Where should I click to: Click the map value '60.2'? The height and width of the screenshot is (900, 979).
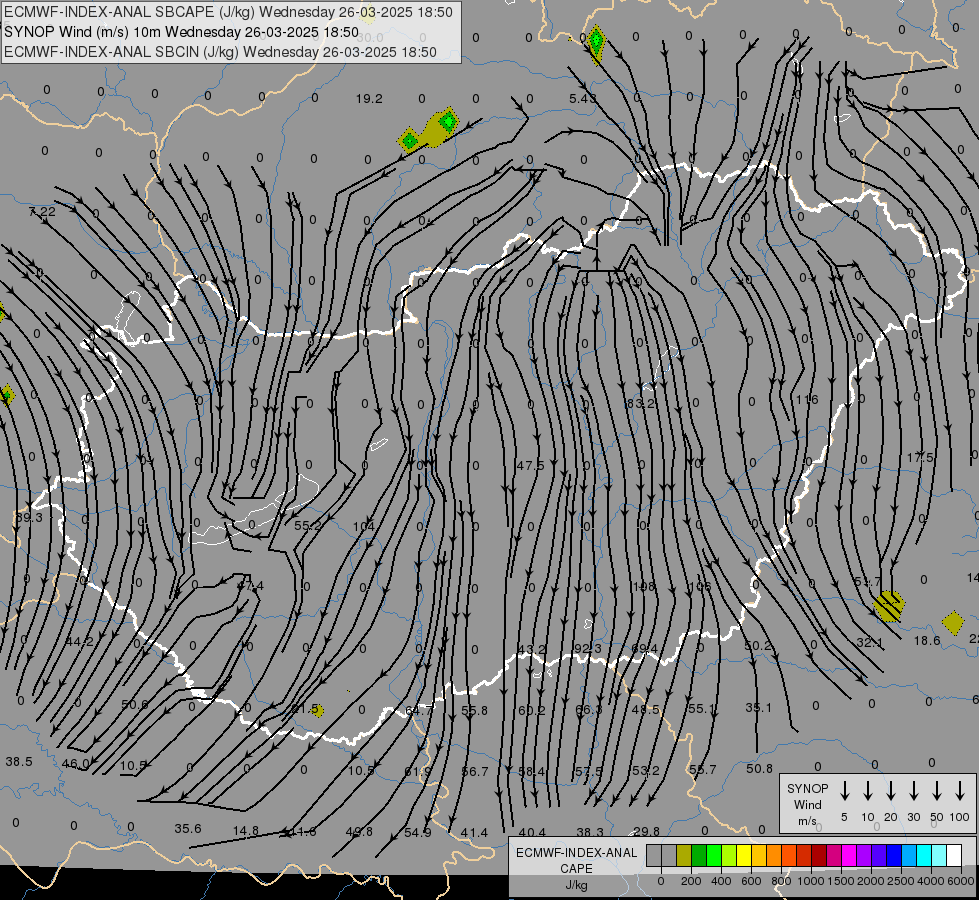531,710
